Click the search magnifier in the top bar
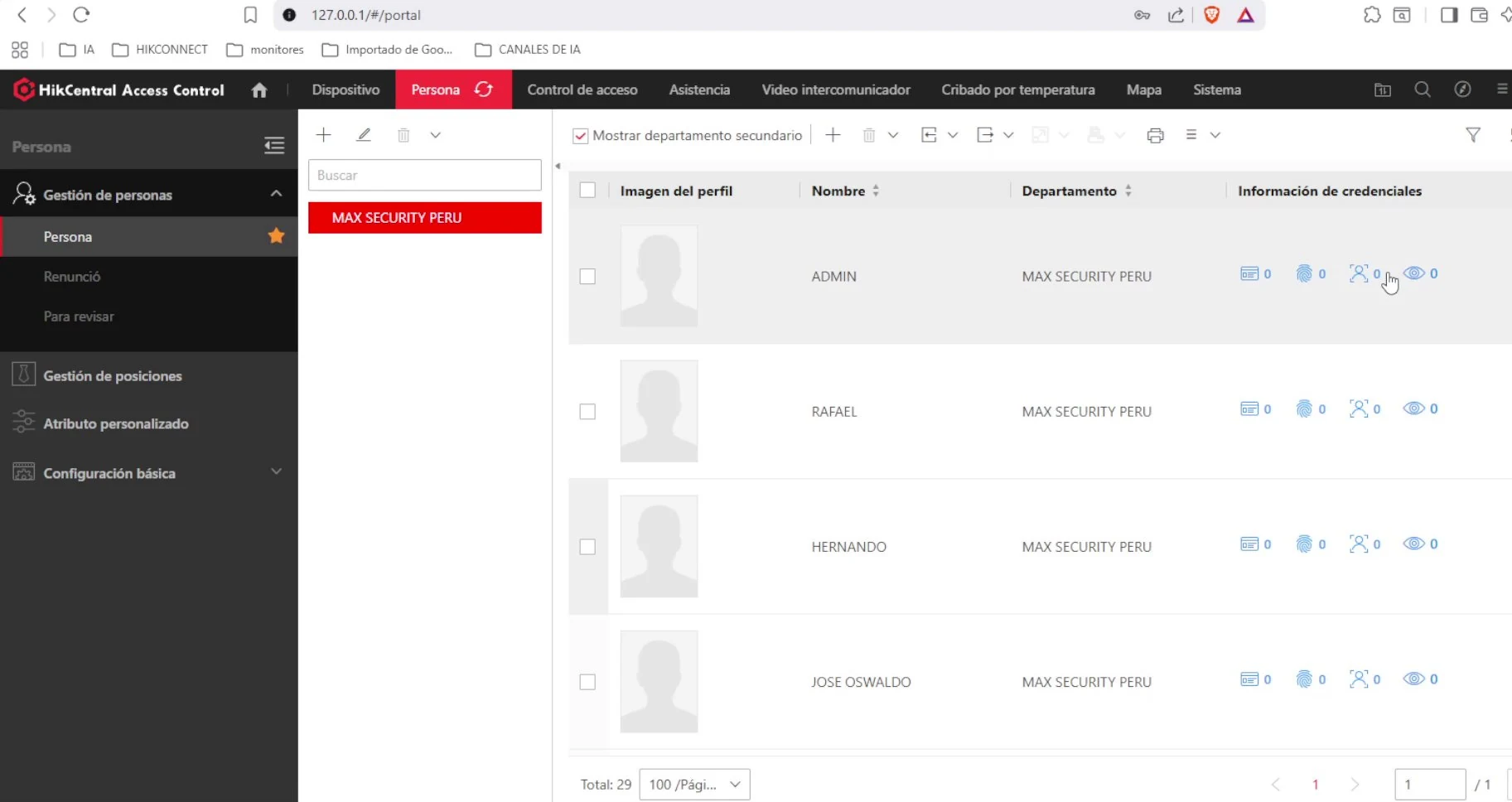Viewport: 1512px width, 802px height. [1423, 89]
